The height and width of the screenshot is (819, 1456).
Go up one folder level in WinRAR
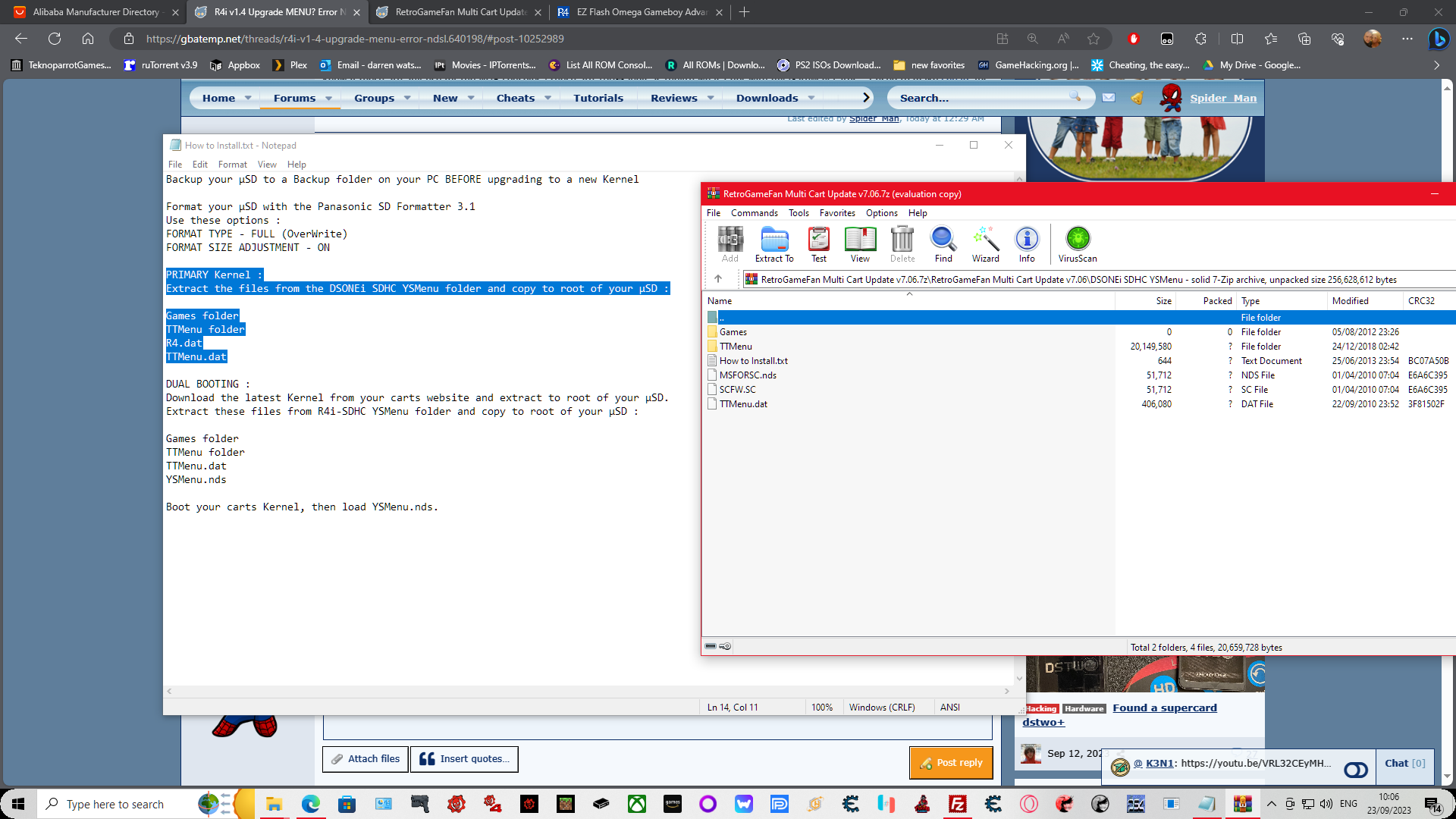pos(718,279)
